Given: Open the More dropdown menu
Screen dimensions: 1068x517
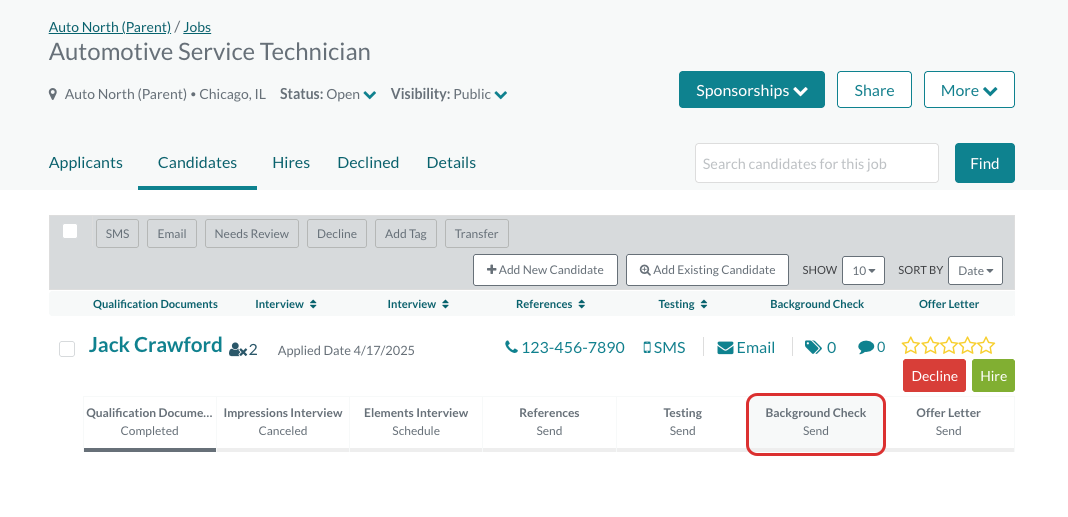Looking at the screenshot, I should pyautogui.click(x=969, y=89).
